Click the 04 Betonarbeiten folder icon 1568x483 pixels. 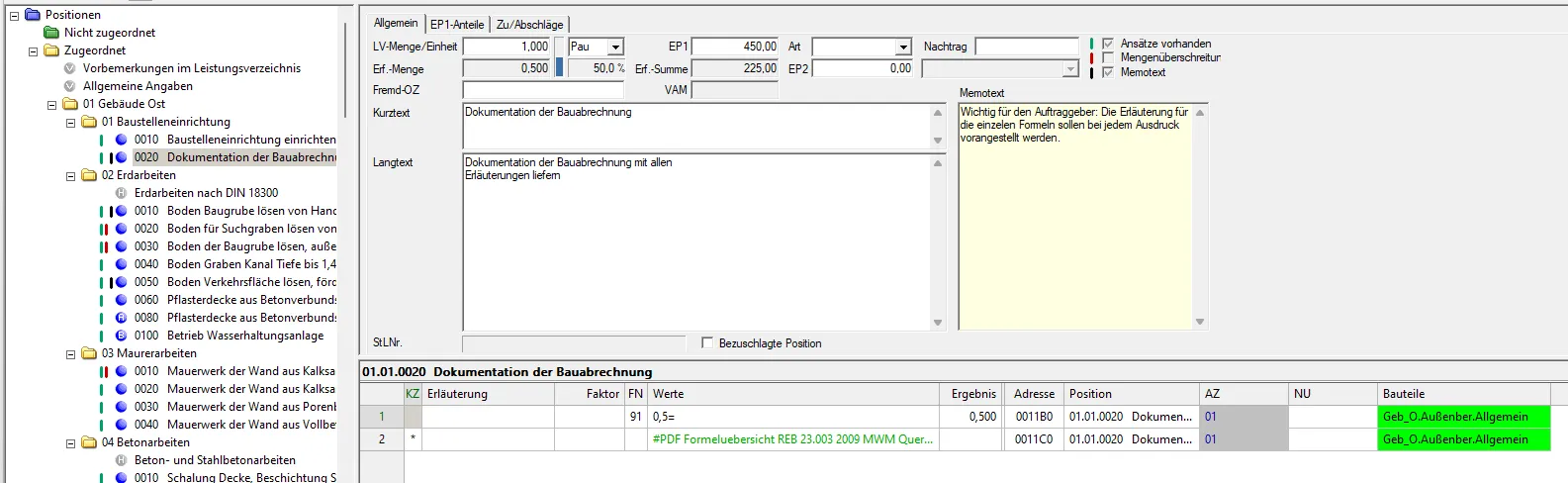pyautogui.click(x=89, y=442)
